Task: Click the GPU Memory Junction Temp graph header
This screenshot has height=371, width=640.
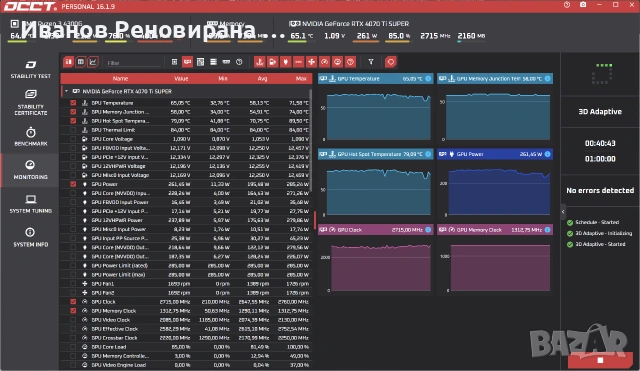Action: [495, 78]
